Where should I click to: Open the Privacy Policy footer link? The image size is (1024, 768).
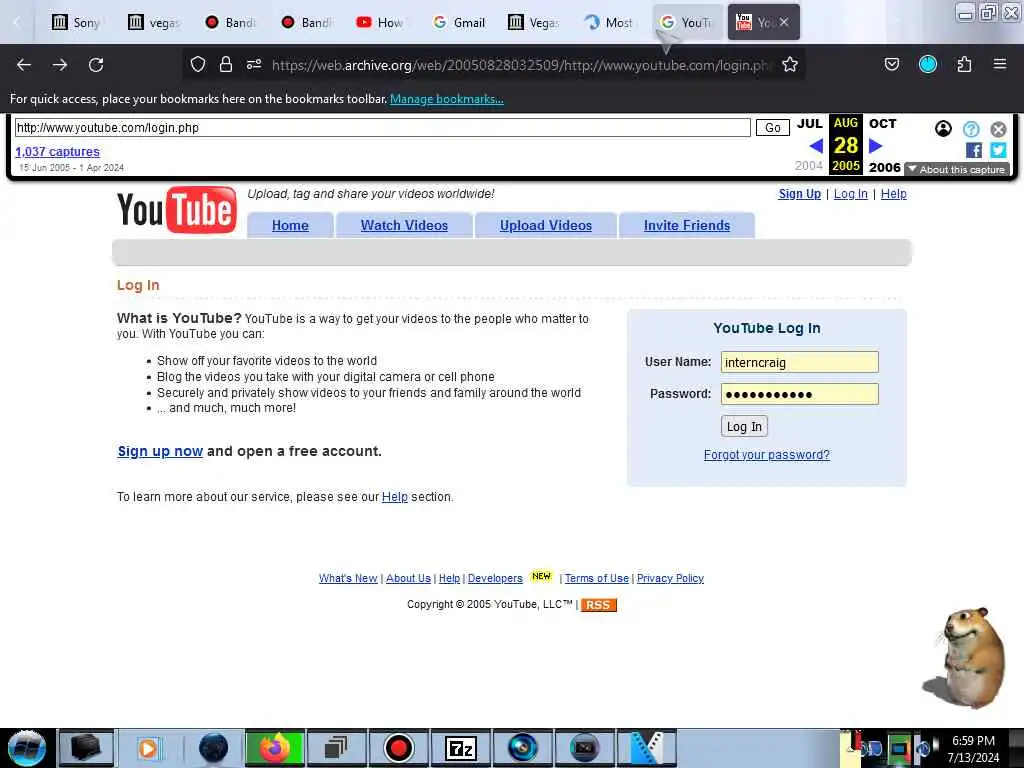click(670, 579)
